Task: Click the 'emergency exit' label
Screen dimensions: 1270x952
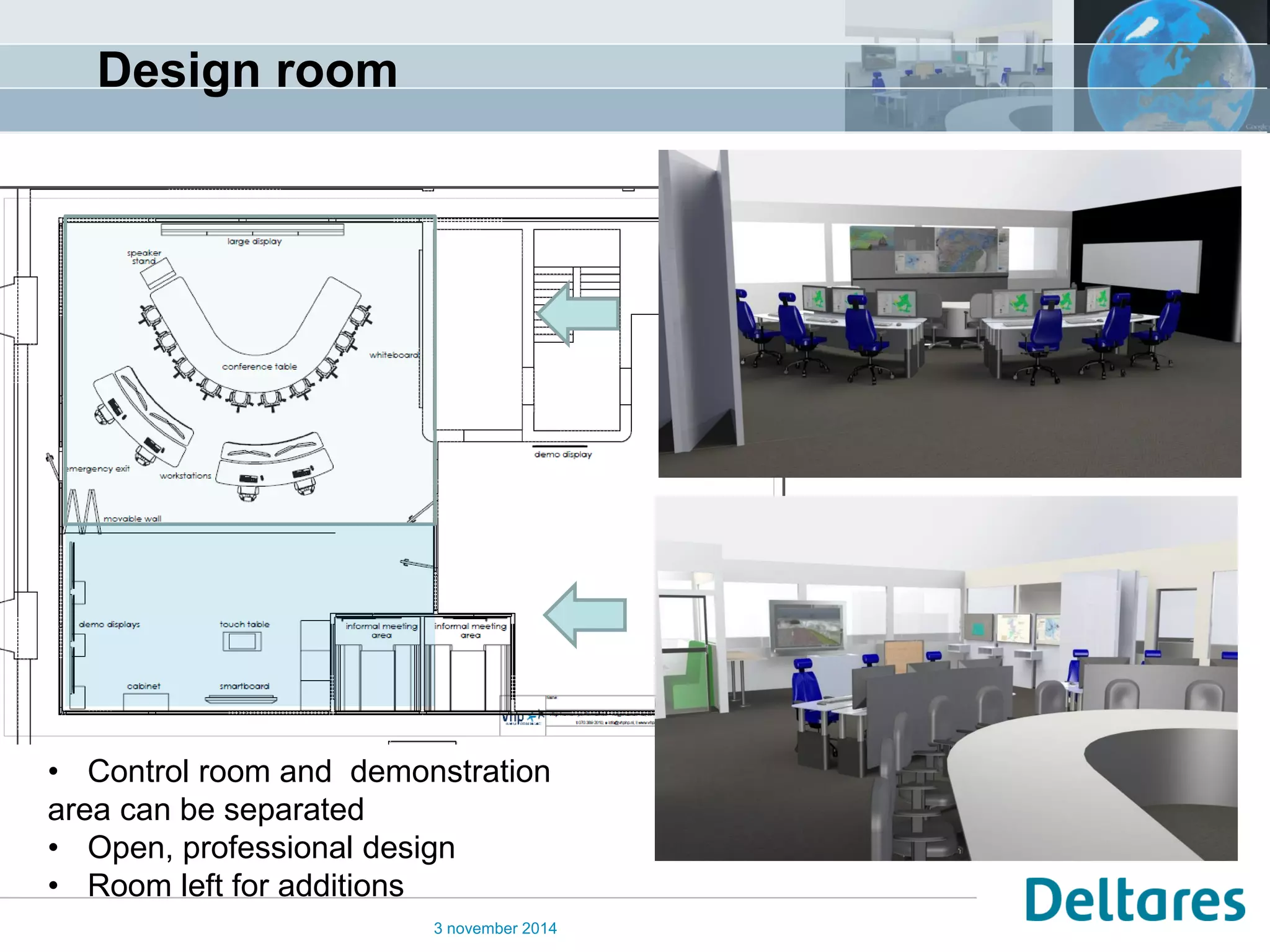Action: 98,469
